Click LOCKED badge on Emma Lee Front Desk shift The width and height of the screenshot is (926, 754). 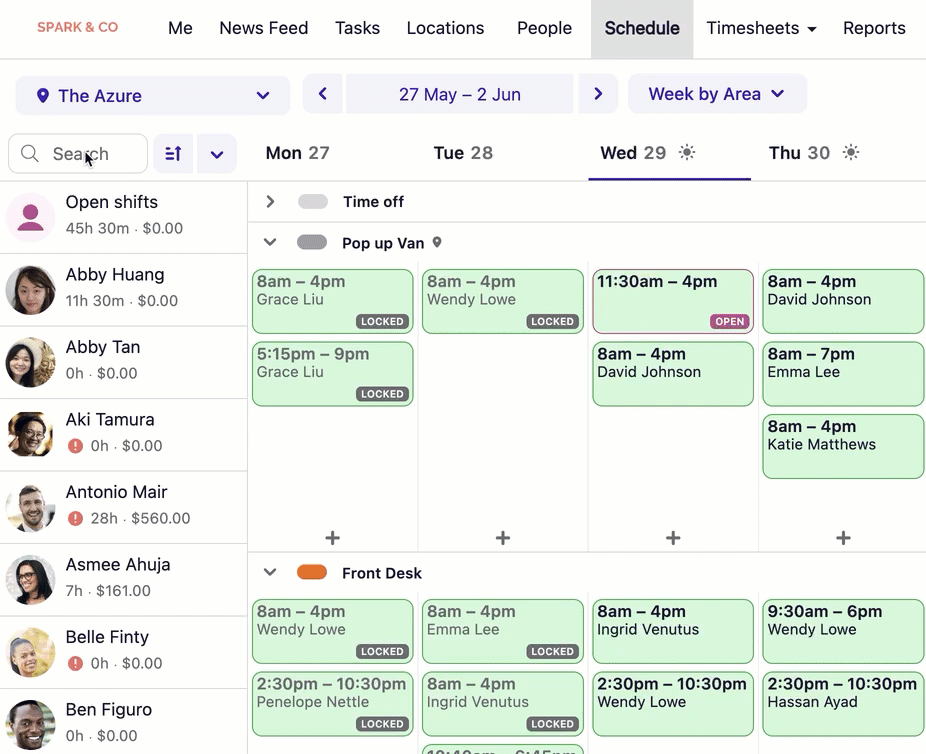click(552, 651)
